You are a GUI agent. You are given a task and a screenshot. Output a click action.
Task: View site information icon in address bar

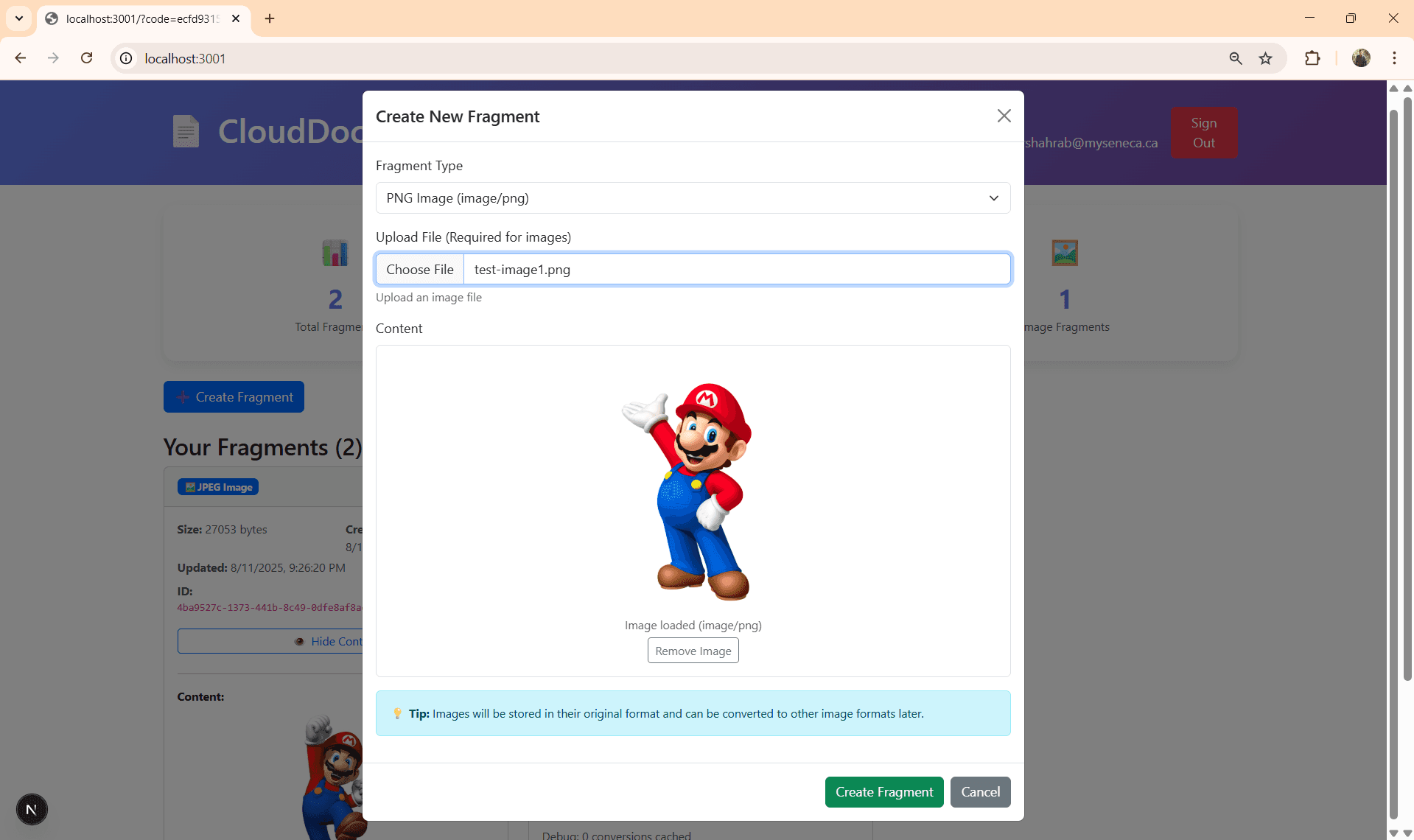[127, 58]
